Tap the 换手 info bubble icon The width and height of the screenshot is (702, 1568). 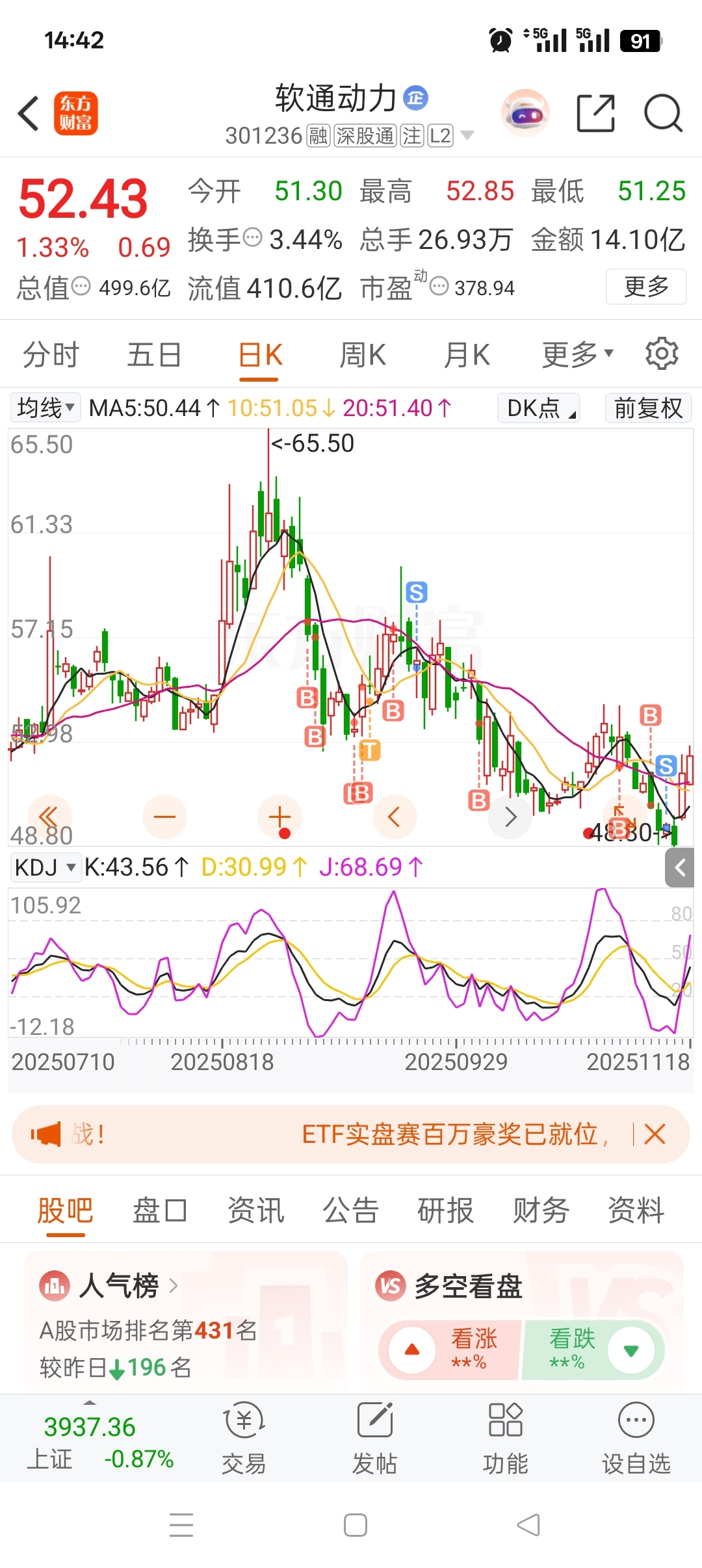click(252, 237)
